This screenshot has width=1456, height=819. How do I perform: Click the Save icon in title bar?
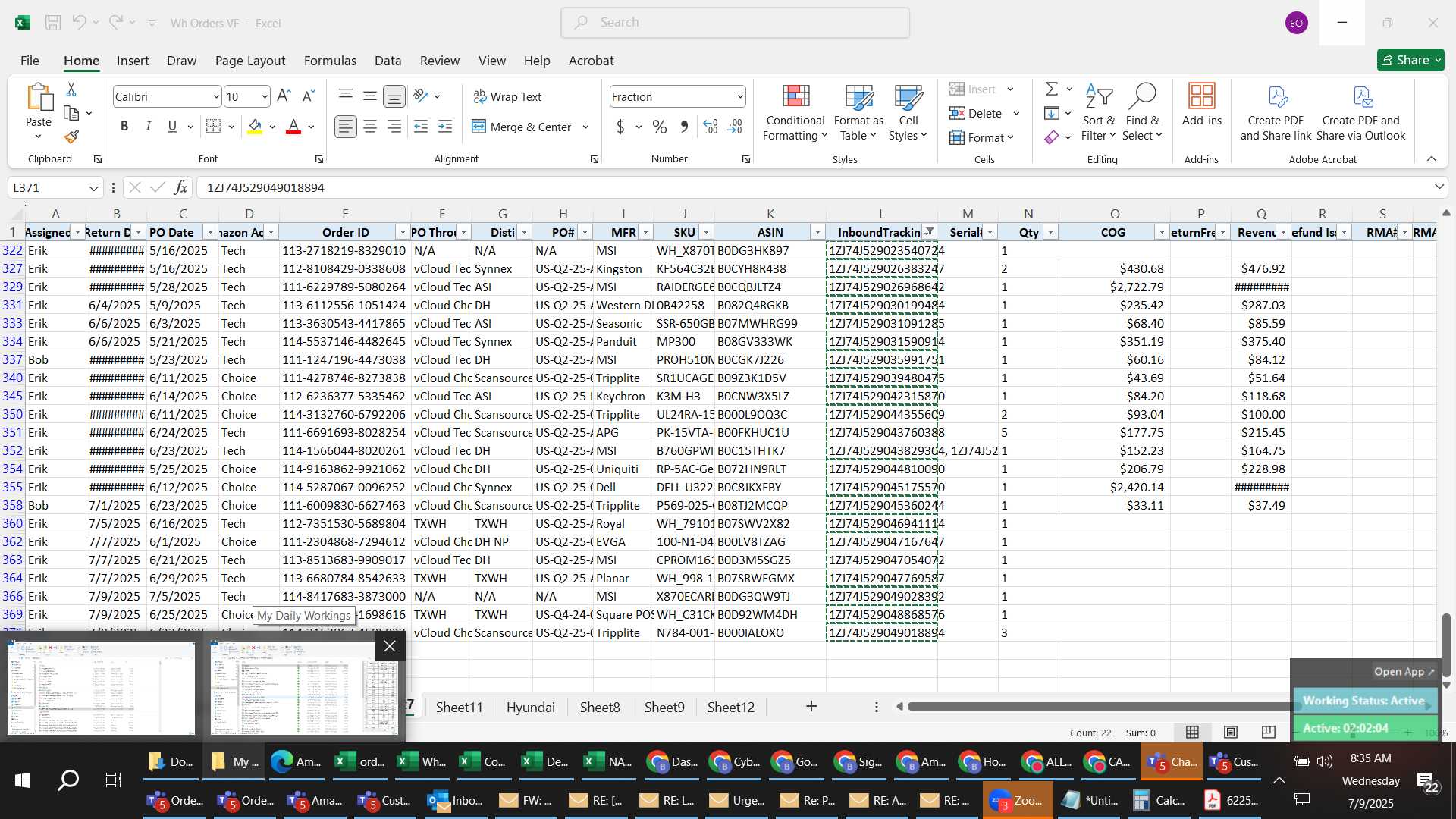click(x=53, y=23)
